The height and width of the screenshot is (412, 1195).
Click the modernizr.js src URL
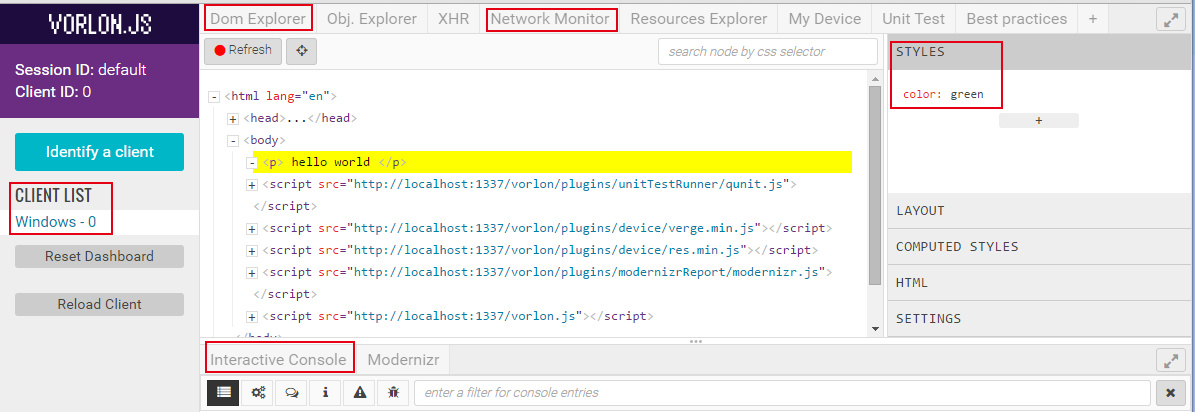pos(587,272)
